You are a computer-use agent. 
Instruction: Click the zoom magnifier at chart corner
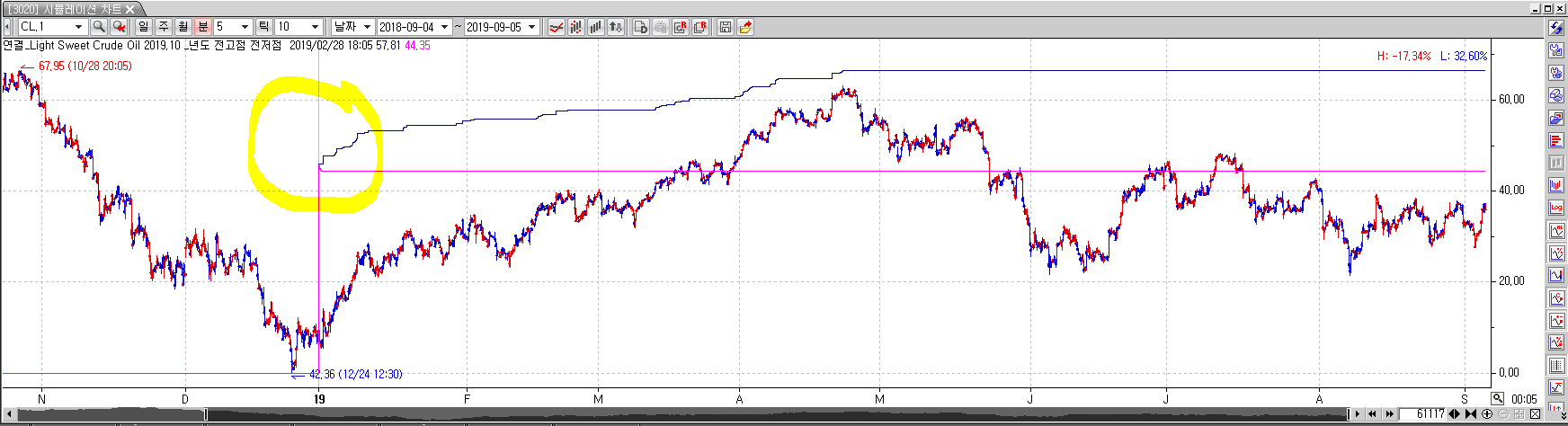pos(1497,398)
